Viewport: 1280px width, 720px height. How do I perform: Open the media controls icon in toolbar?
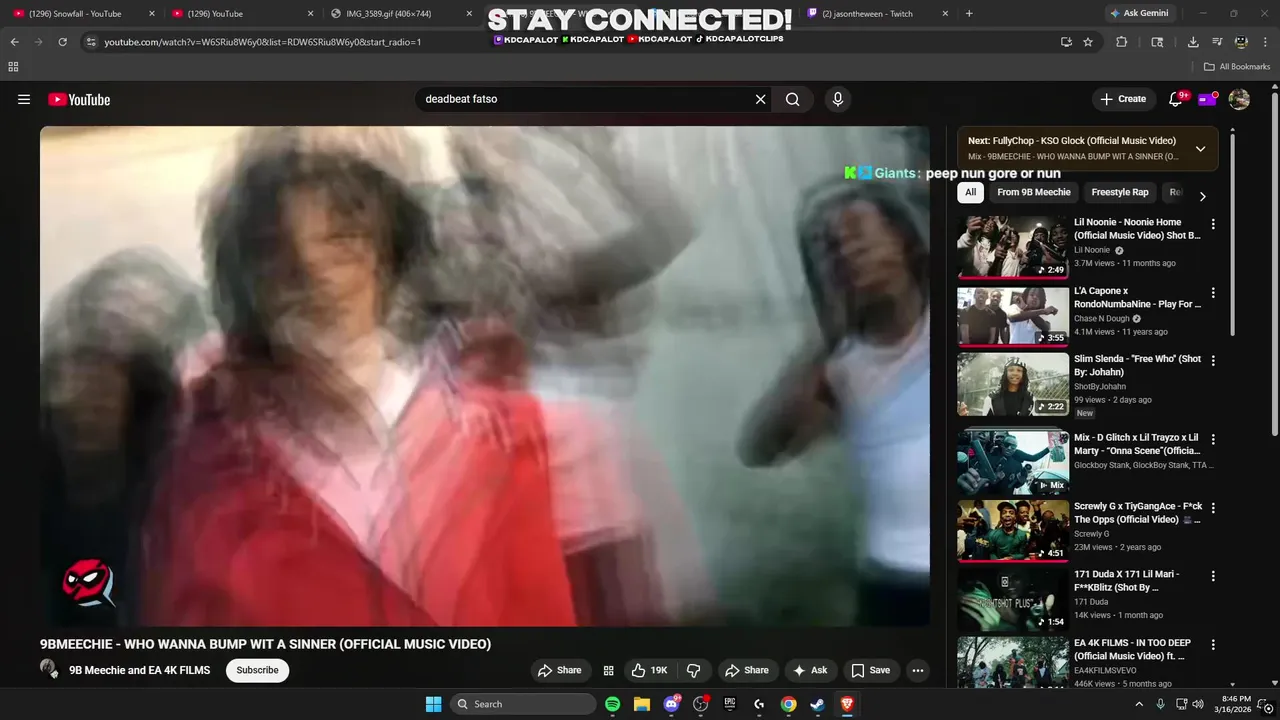point(1217,42)
